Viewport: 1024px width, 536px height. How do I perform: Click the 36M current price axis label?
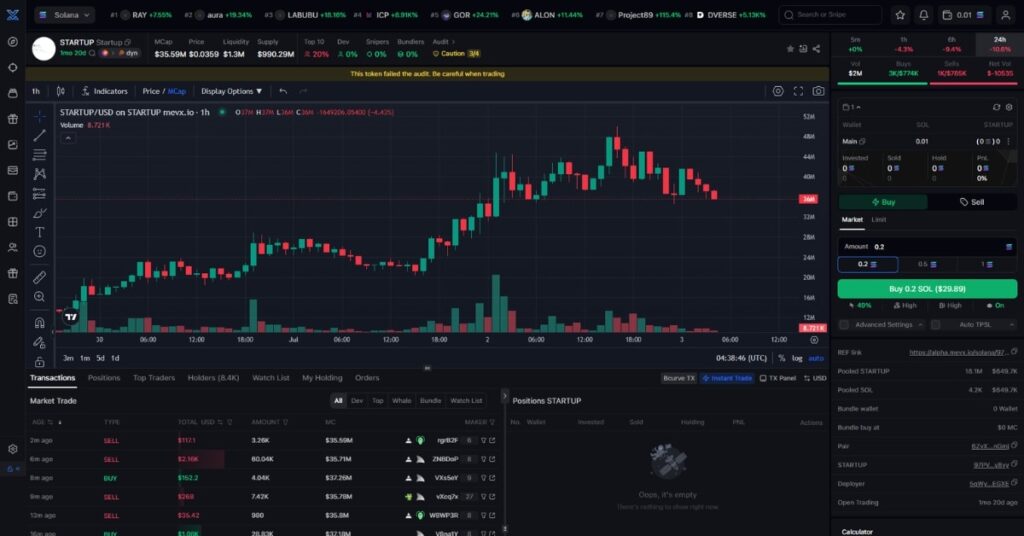808,199
